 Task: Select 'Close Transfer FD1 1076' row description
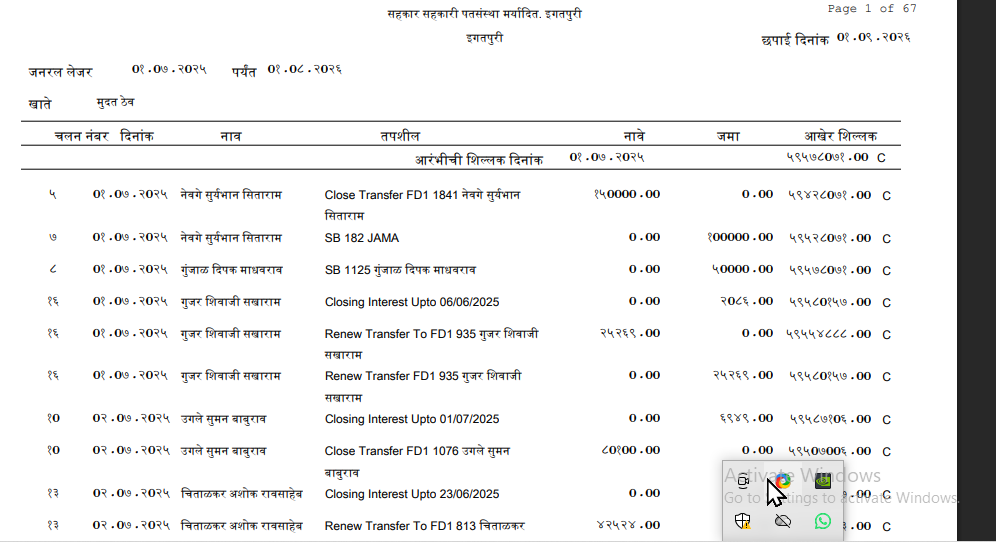[x=417, y=461]
